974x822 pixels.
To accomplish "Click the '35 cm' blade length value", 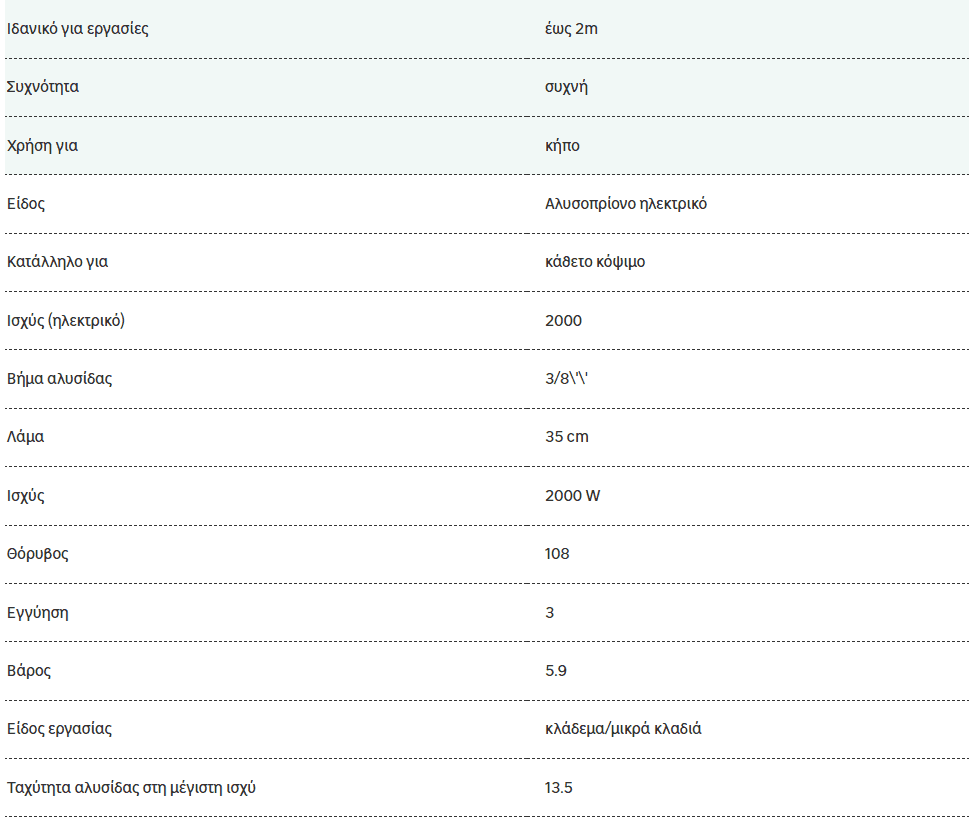I will (567, 437).
